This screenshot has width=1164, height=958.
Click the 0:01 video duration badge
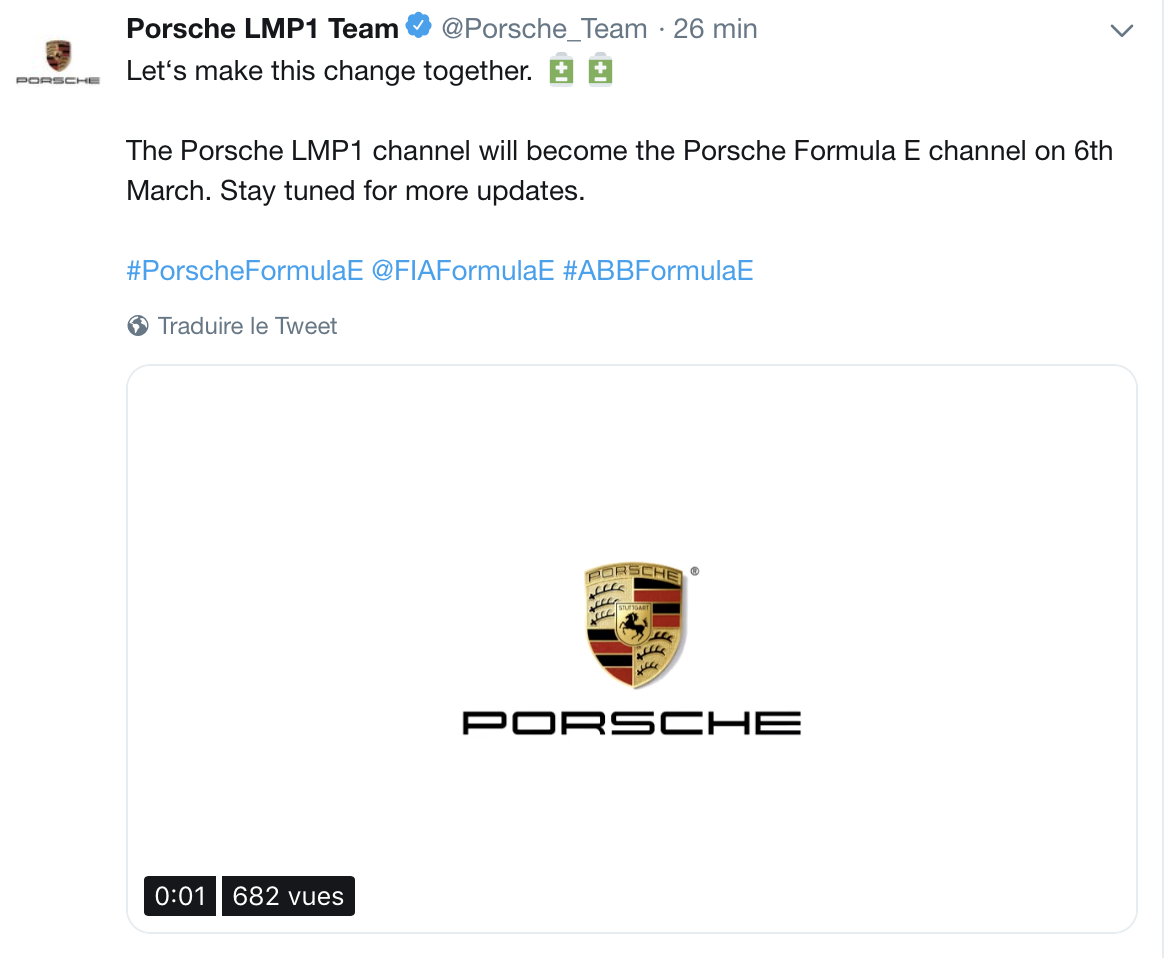click(x=180, y=896)
